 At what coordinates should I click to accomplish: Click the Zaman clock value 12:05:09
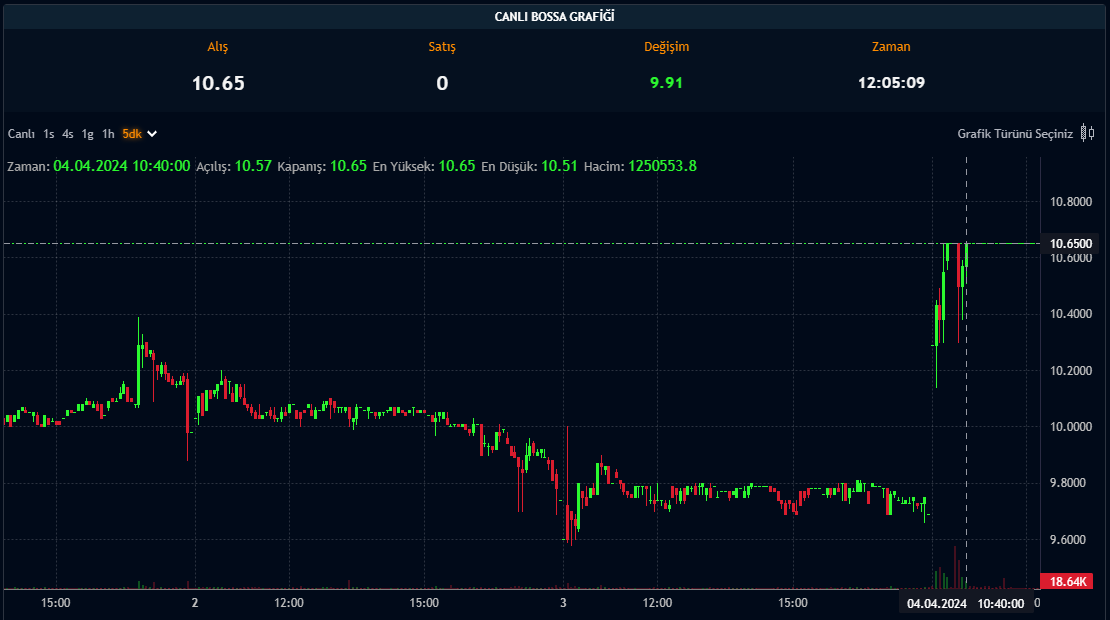tap(891, 83)
